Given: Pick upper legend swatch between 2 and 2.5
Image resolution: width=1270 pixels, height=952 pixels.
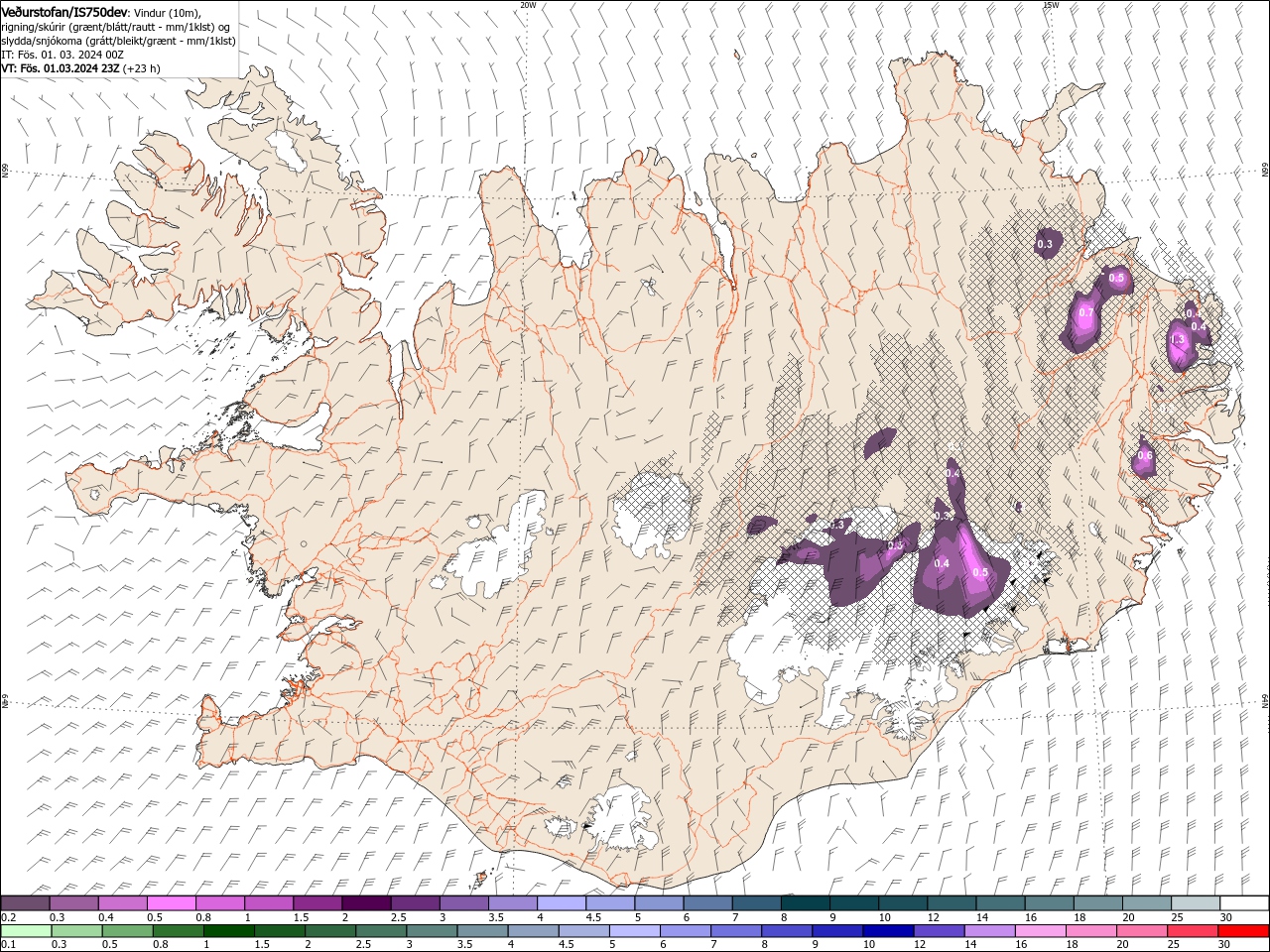Looking at the screenshot, I should (366, 903).
